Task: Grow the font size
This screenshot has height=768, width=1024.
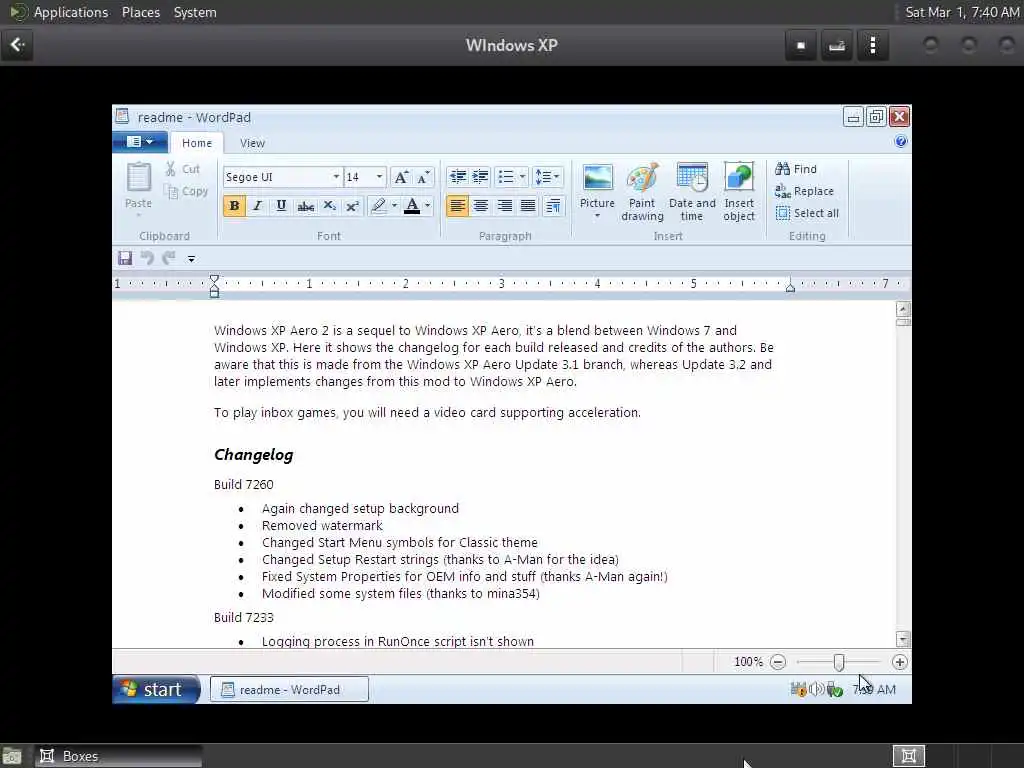Action: pos(401,177)
